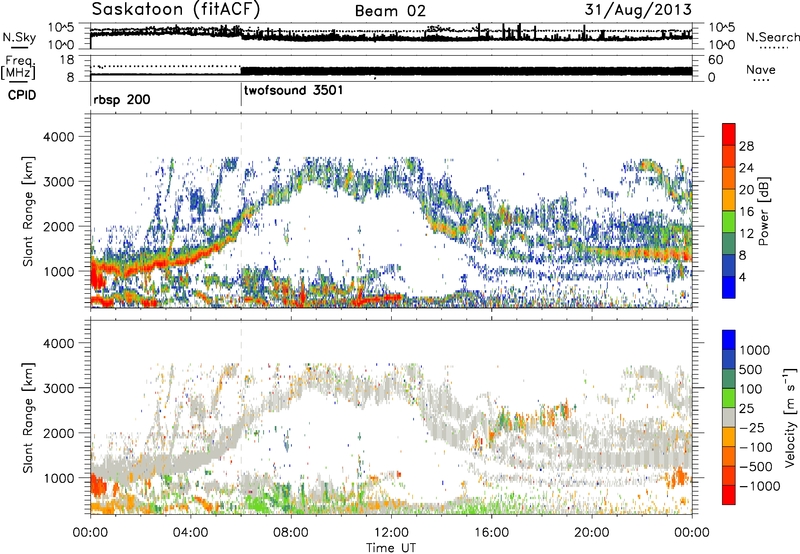The image size is (800, 554).
Task: Click the dotted Nave line before the mode change
Action: 166,66
